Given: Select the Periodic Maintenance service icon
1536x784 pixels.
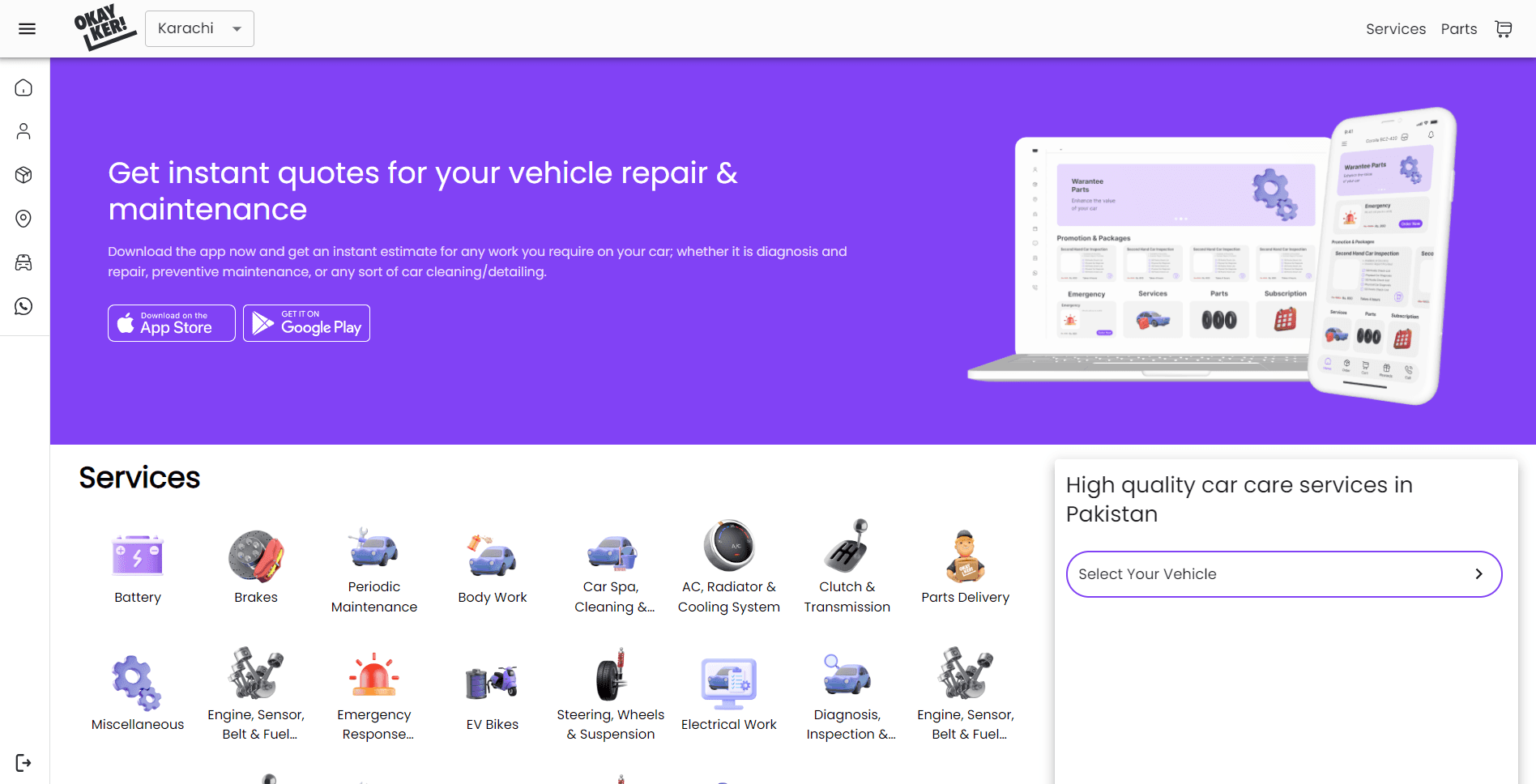Looking at the screenshot, I should 373,547.
